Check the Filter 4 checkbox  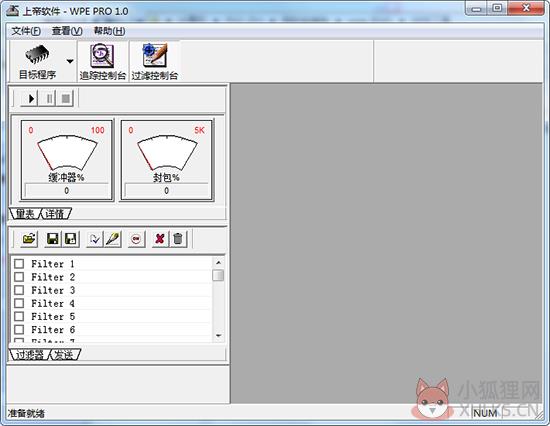(x=19, y=303)
